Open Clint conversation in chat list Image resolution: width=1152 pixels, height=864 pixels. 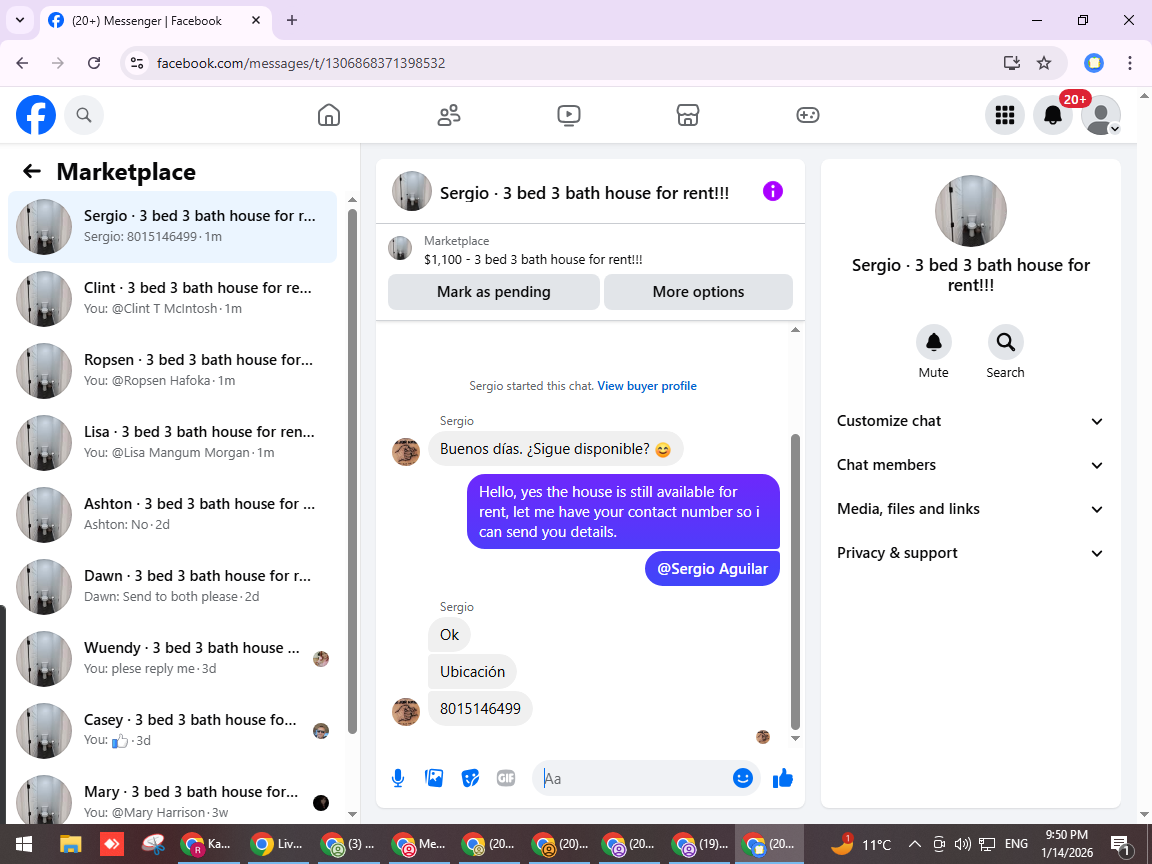[x=173, y=298]
